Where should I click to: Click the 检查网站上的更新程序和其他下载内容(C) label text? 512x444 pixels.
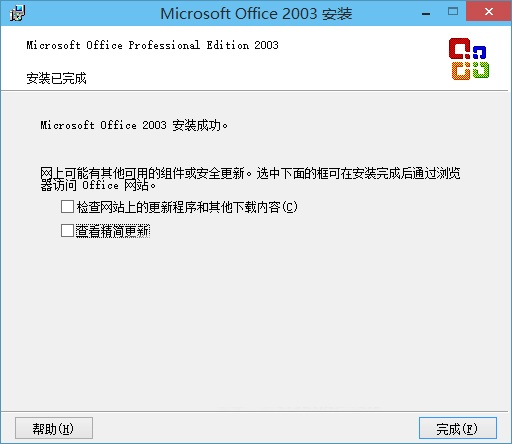pos(187,207)
